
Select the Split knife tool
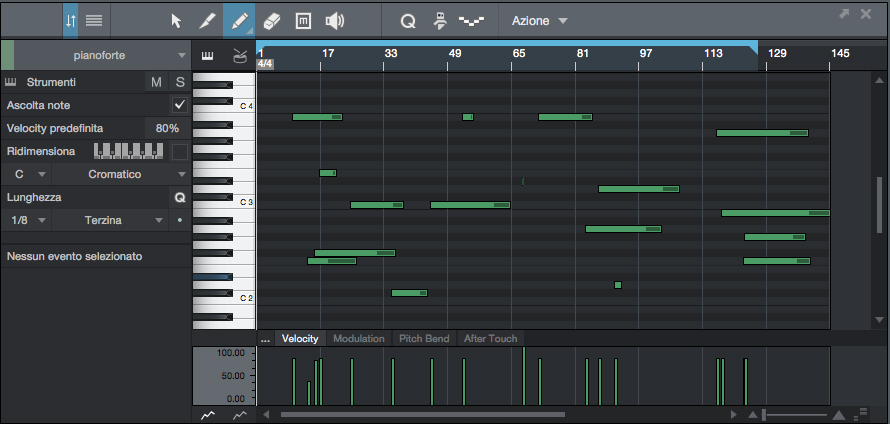(x=207, y=20)
